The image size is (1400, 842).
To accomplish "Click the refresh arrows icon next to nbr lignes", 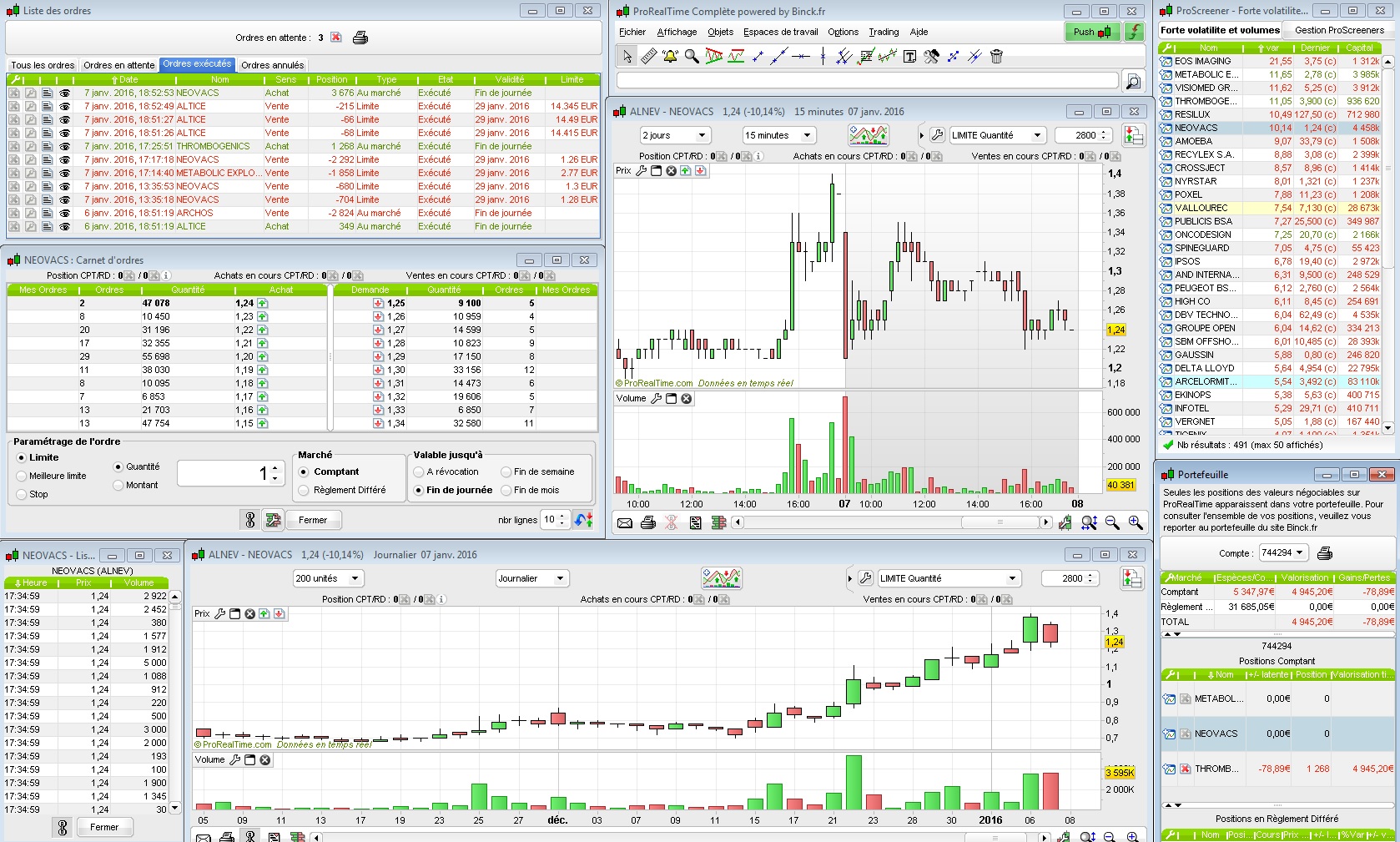I will [584, 519].
